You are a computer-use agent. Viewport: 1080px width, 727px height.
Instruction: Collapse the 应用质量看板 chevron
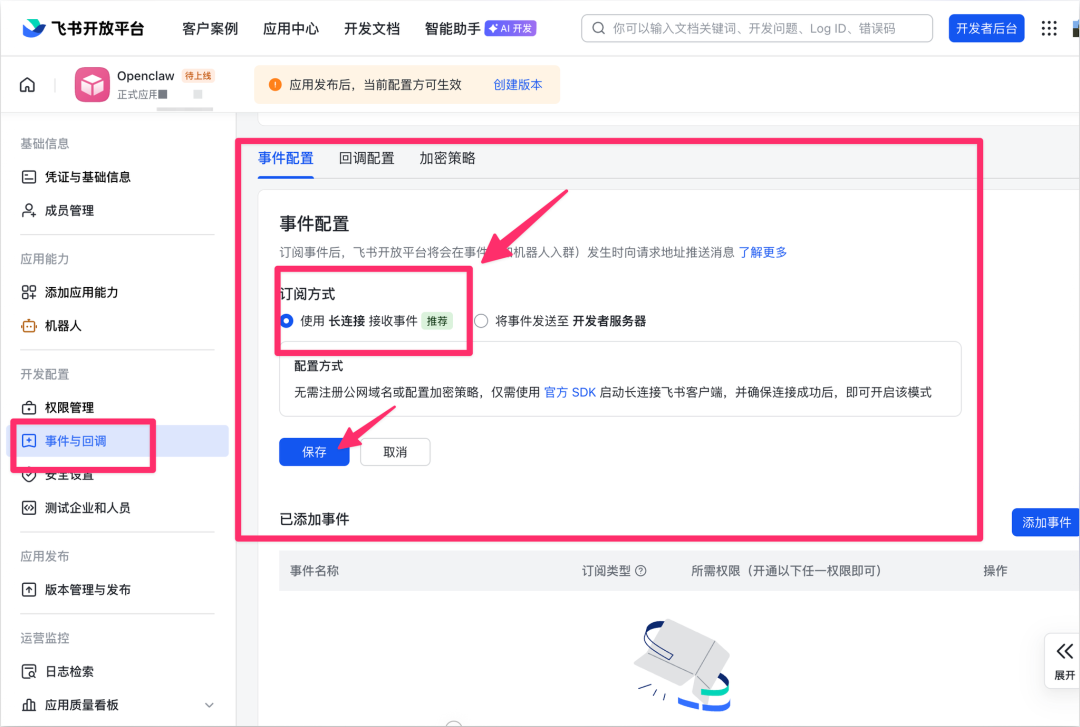[208, 704]
